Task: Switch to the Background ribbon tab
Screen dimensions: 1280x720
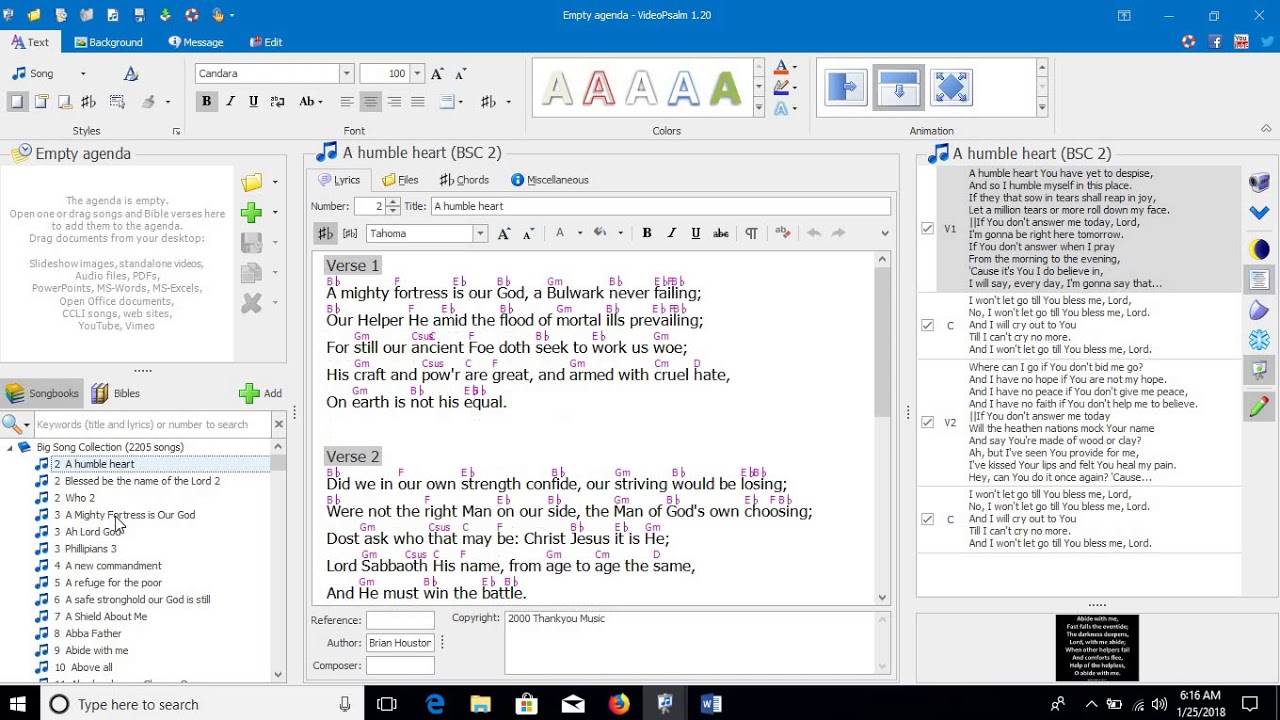Action: [x=108, y=42]
